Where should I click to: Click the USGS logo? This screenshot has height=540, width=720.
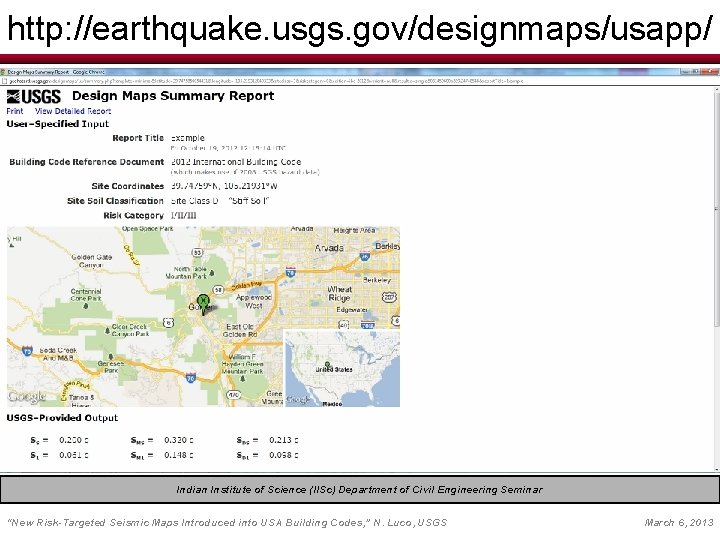click(34, 96)
